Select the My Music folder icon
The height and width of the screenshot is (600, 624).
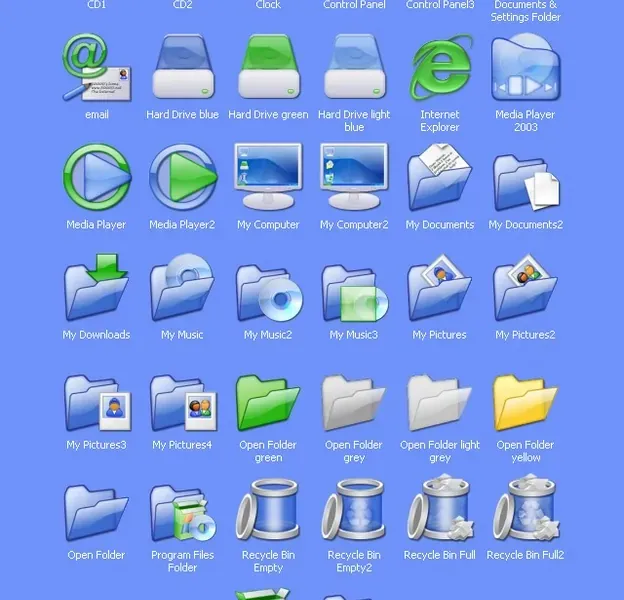tap(182, 287)
